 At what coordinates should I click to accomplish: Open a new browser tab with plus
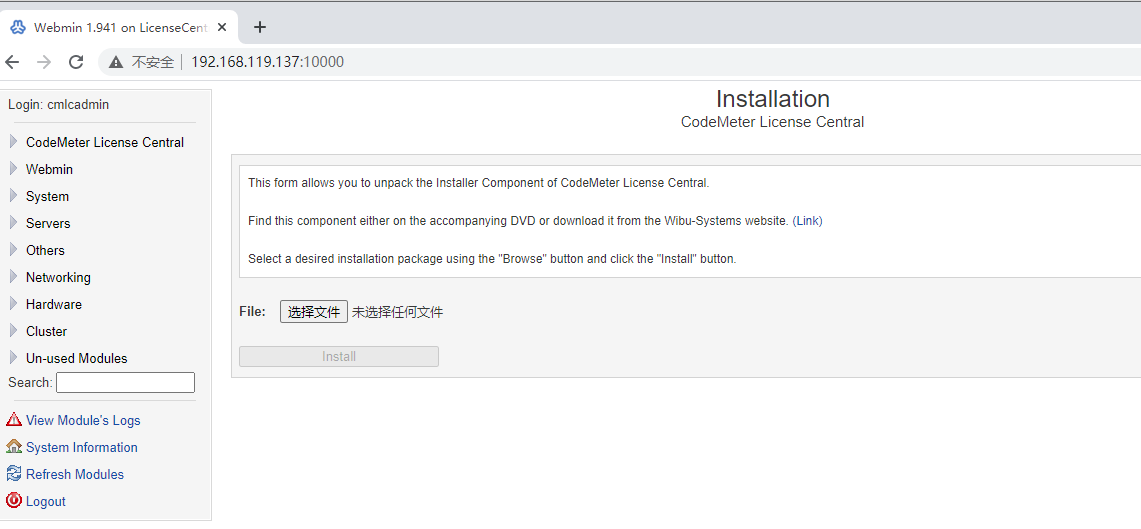[260, 28]
